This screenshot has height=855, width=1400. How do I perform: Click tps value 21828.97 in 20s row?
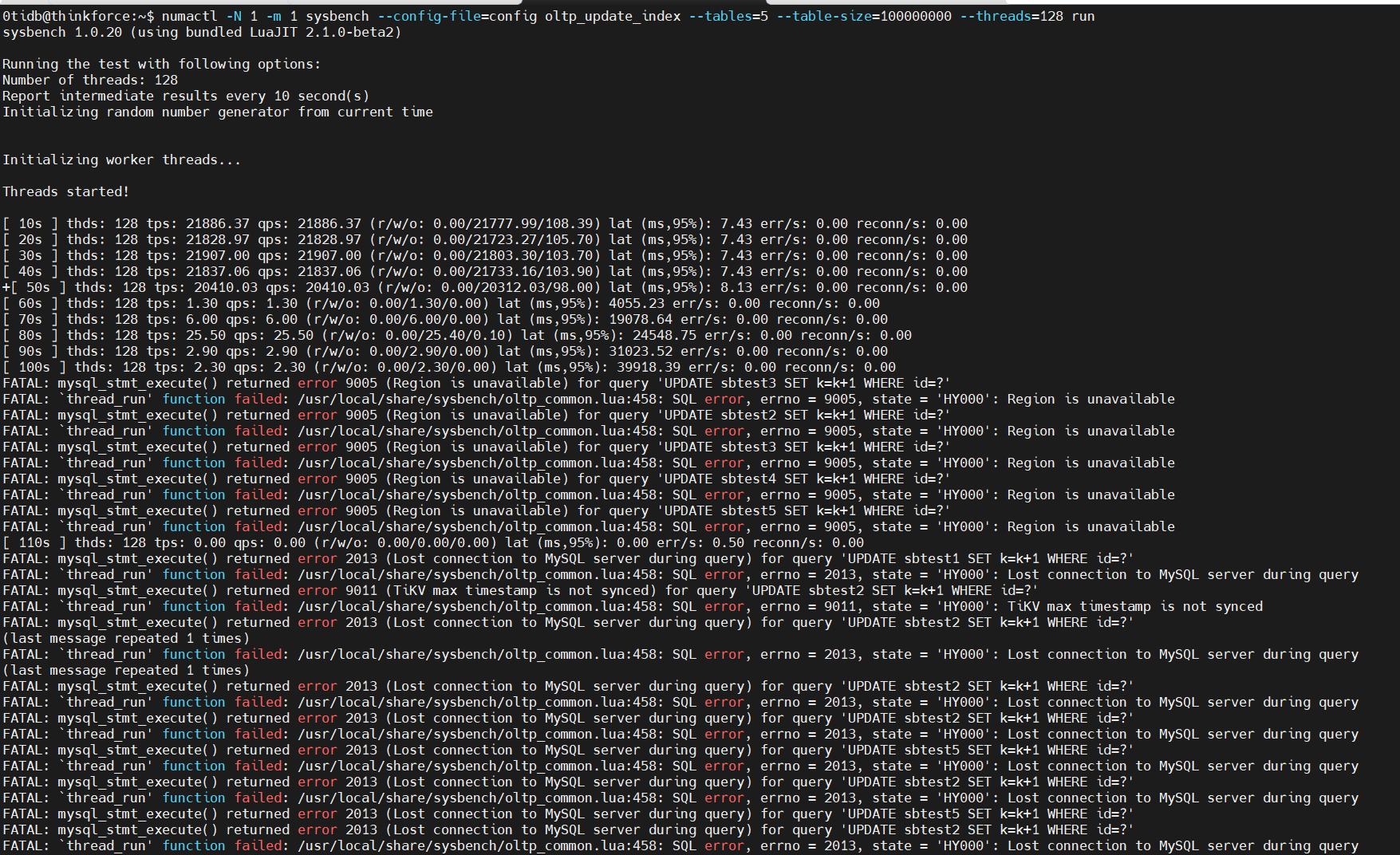[218, 239]
